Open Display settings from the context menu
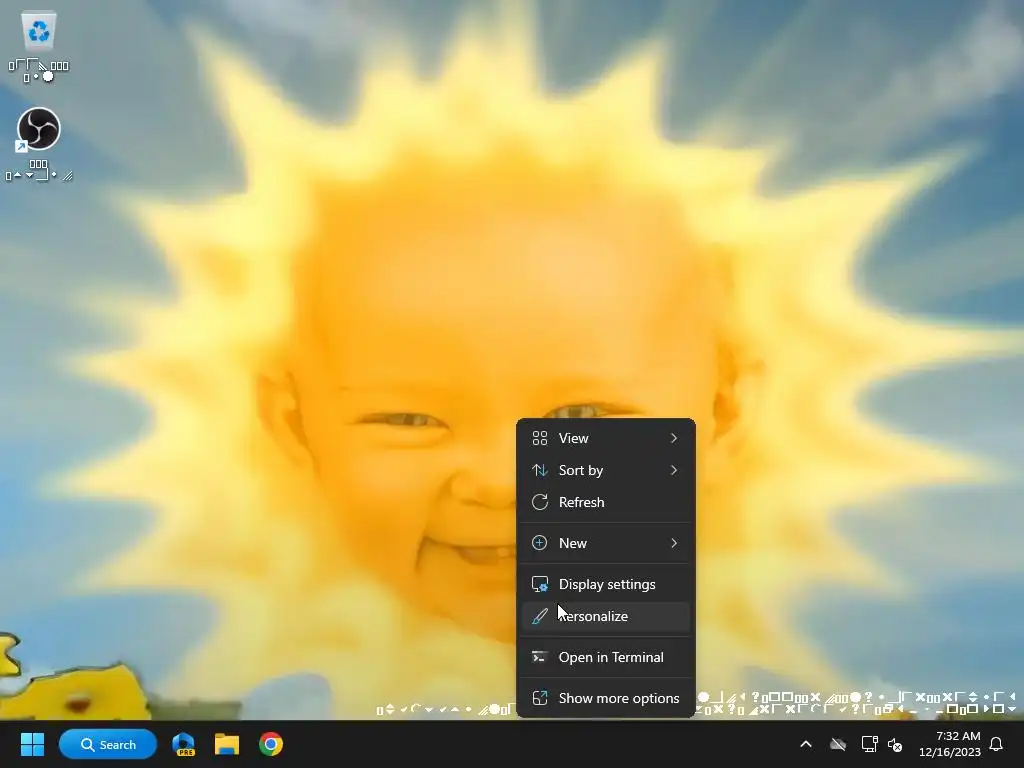 (x=605, y=584)
